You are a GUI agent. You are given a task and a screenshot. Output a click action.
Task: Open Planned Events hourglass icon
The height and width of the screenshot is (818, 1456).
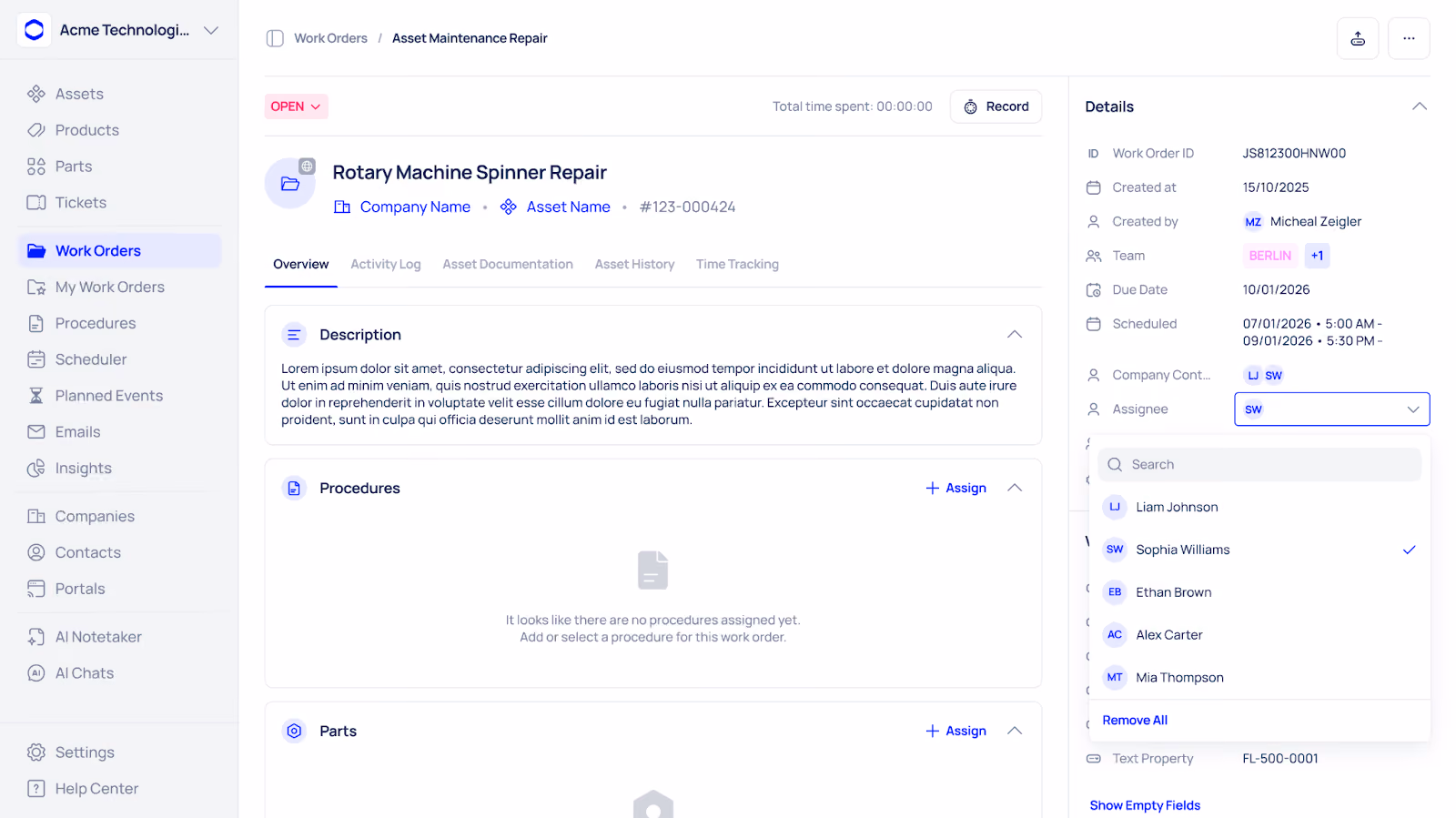(x=36, y=396)
